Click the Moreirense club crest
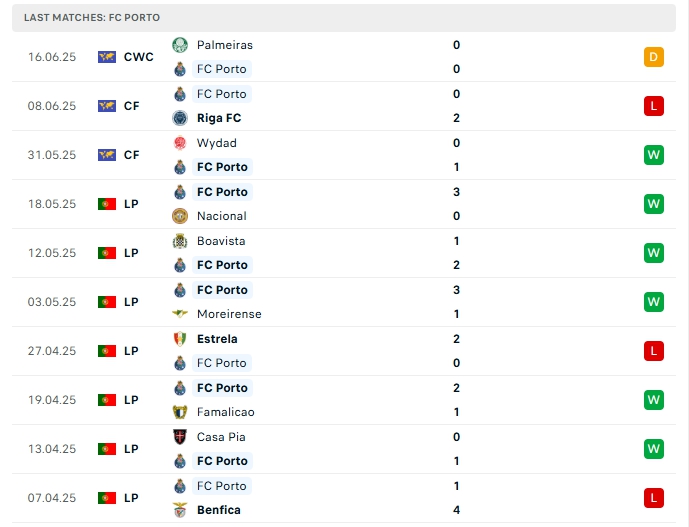689x527 pixels. tap(180, 314)
